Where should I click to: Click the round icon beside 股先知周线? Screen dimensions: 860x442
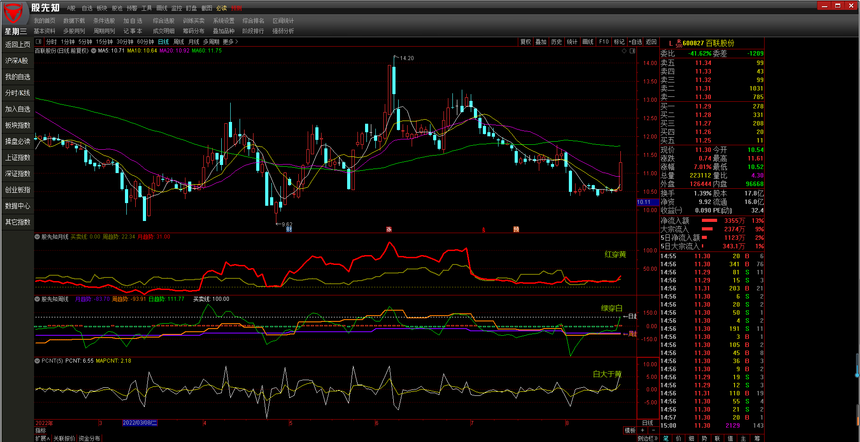(x=38, y=299)
